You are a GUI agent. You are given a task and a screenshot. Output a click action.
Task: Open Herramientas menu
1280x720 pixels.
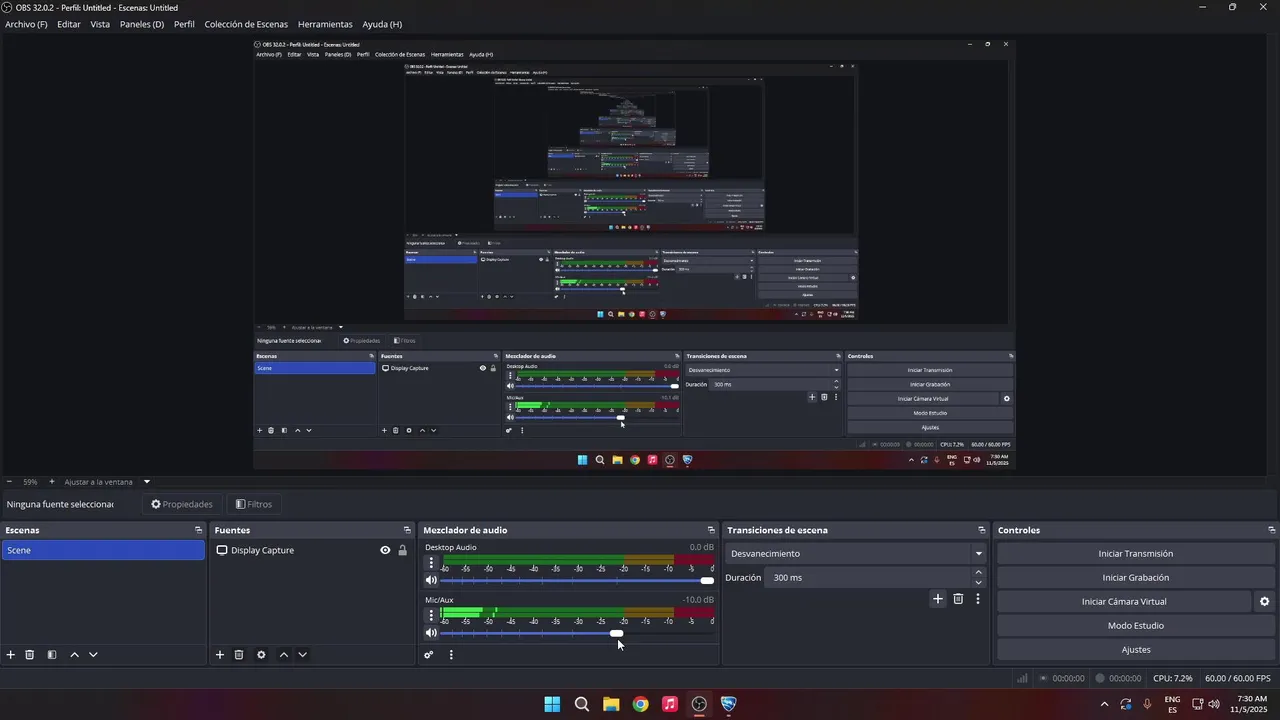coord(325,24)
